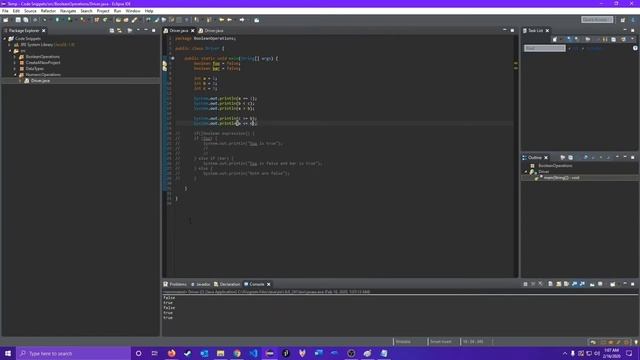This screenshot has width=640, height=360.
Task: Click the Task List help icon
Action: pos(635,48)
